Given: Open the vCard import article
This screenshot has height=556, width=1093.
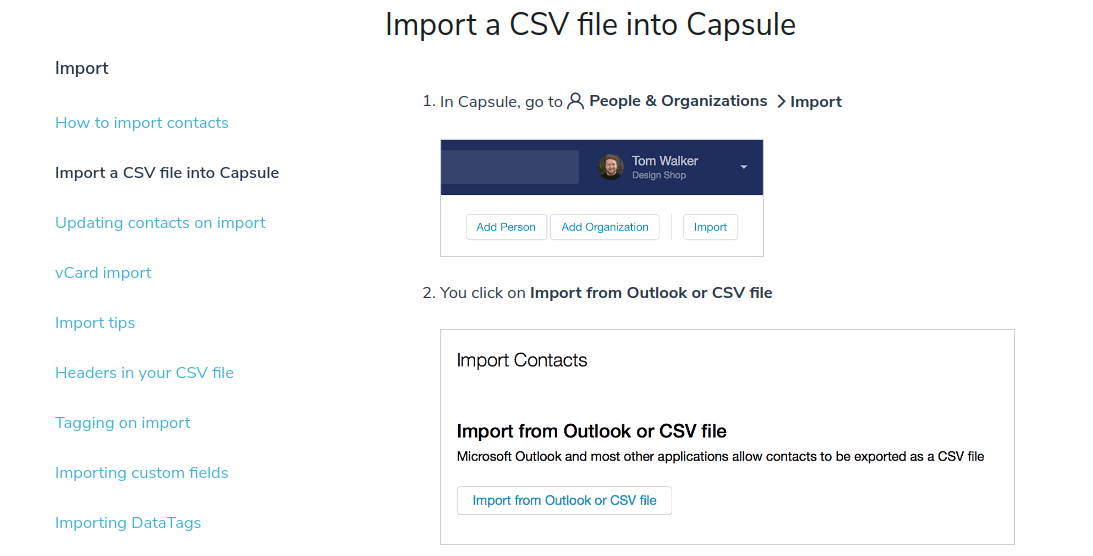Looking at the screenshot, I should 103,273.
